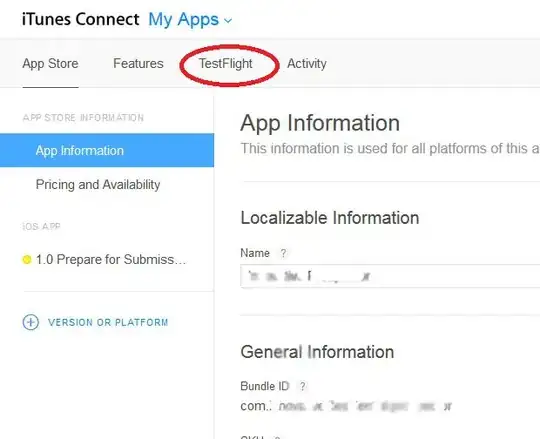Click VERSION OR PLATFORM link
Screen dimensions: 540x439
[108, 323]
